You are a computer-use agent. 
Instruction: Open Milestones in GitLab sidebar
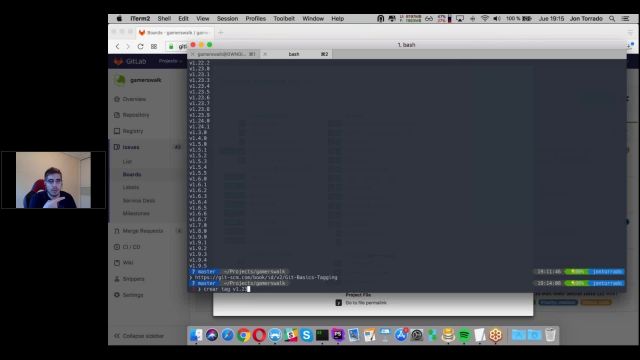[136, 213]
